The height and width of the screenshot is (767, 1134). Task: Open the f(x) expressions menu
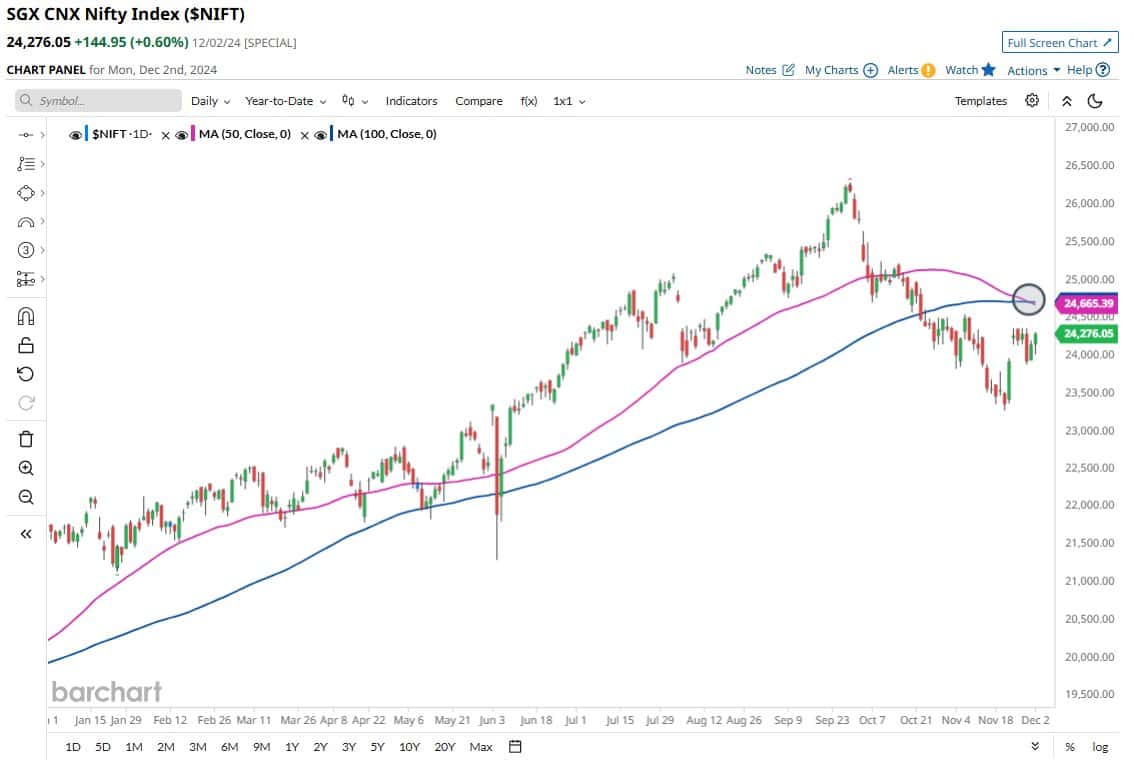pos(529,101)
